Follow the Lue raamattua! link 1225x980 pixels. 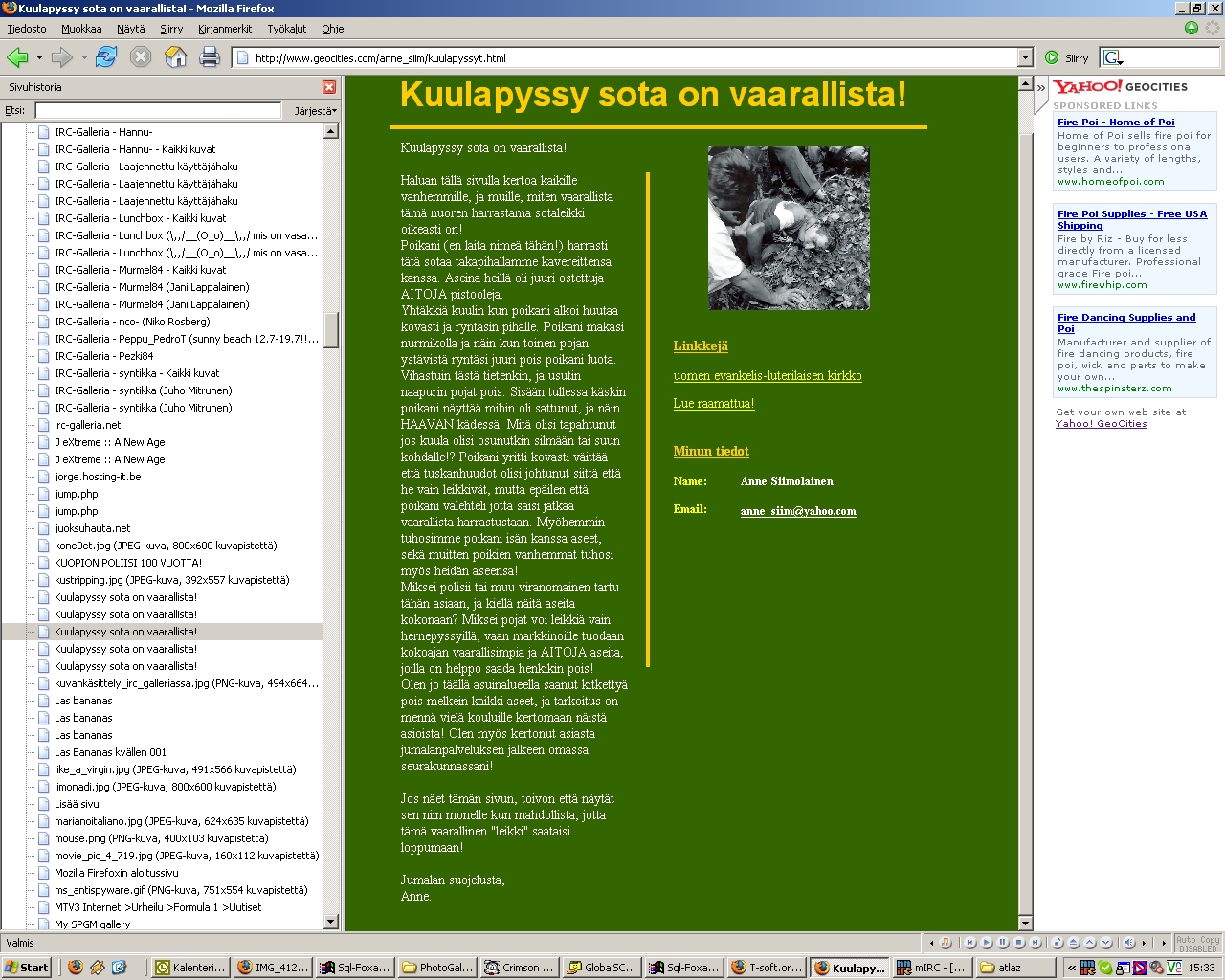coord(714,404)
